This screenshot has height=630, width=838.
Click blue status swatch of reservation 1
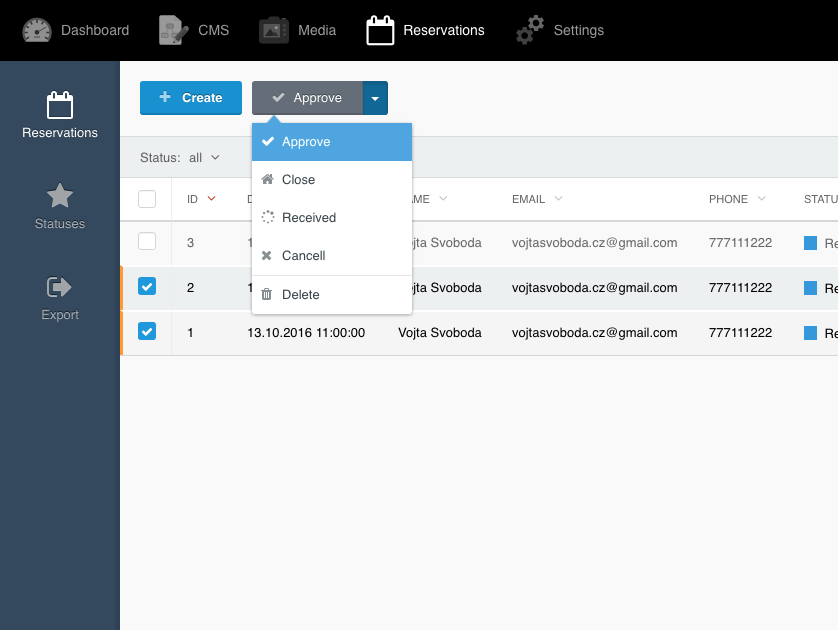(x=810, y=333)
